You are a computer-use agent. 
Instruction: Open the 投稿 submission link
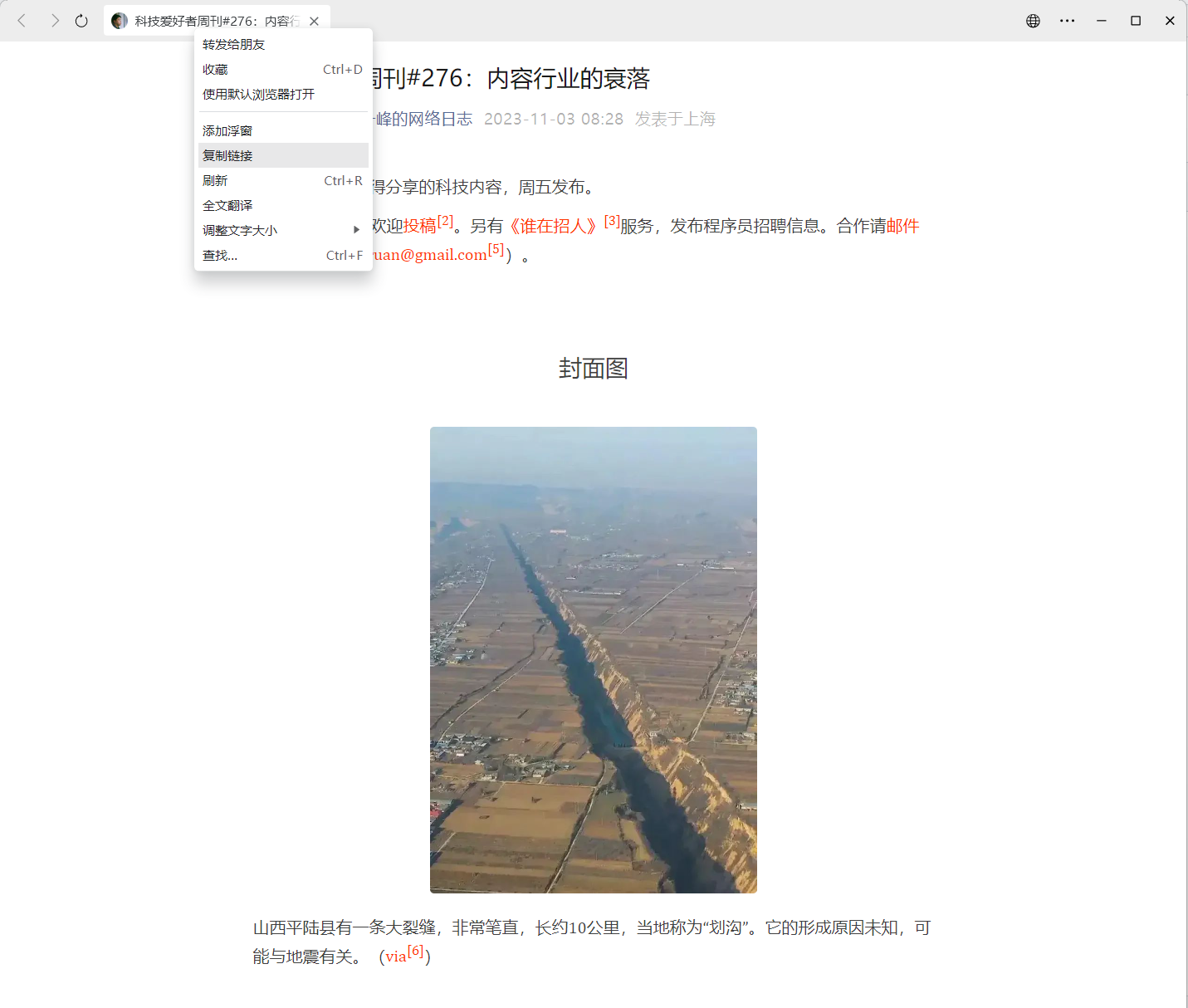420,225
